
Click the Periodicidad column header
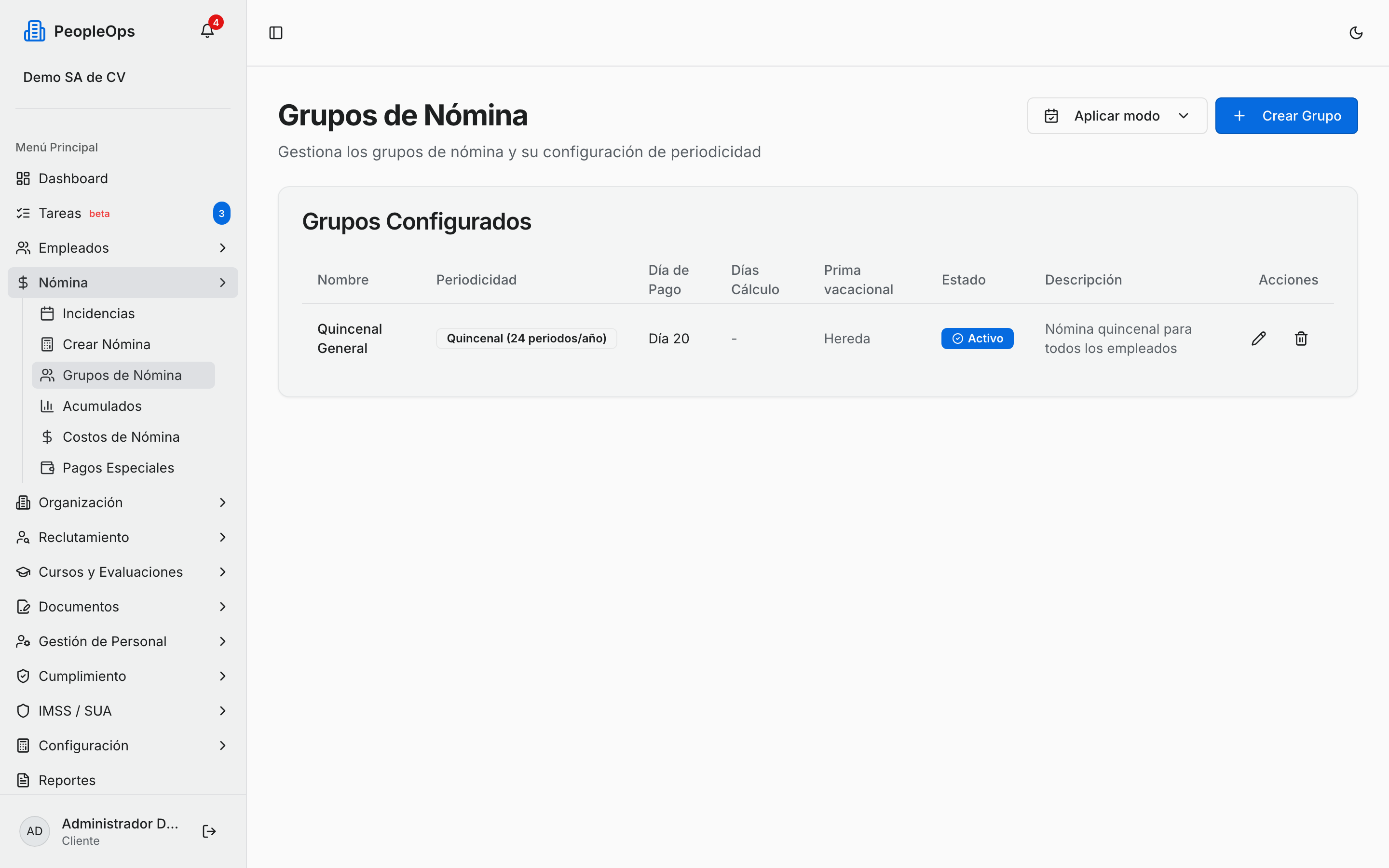[477, 280]
